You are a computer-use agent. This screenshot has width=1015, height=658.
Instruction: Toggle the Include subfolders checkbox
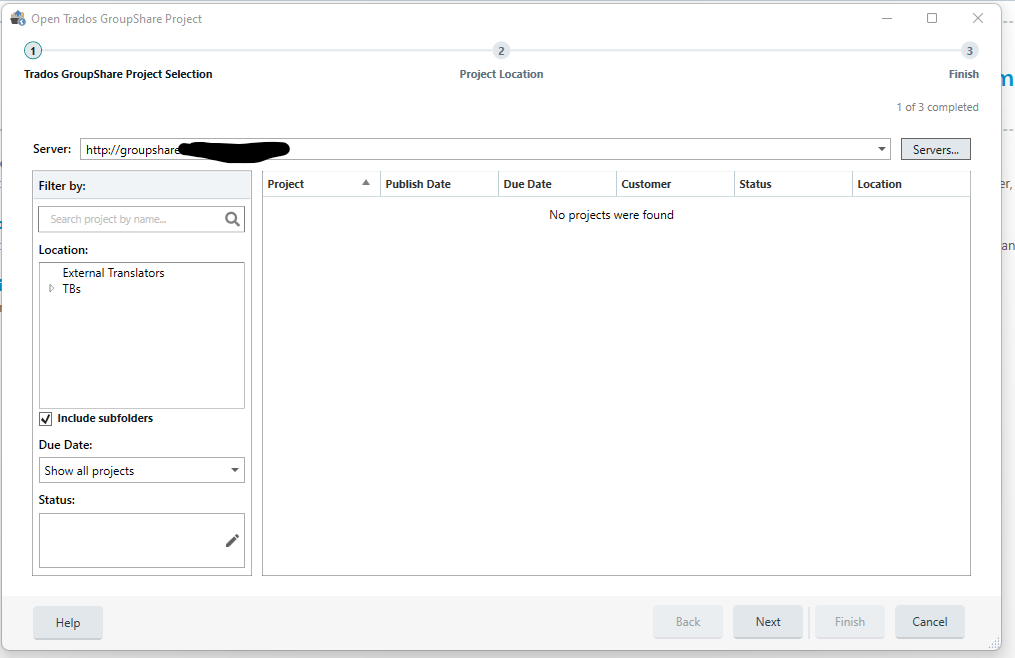pos(45,419)
